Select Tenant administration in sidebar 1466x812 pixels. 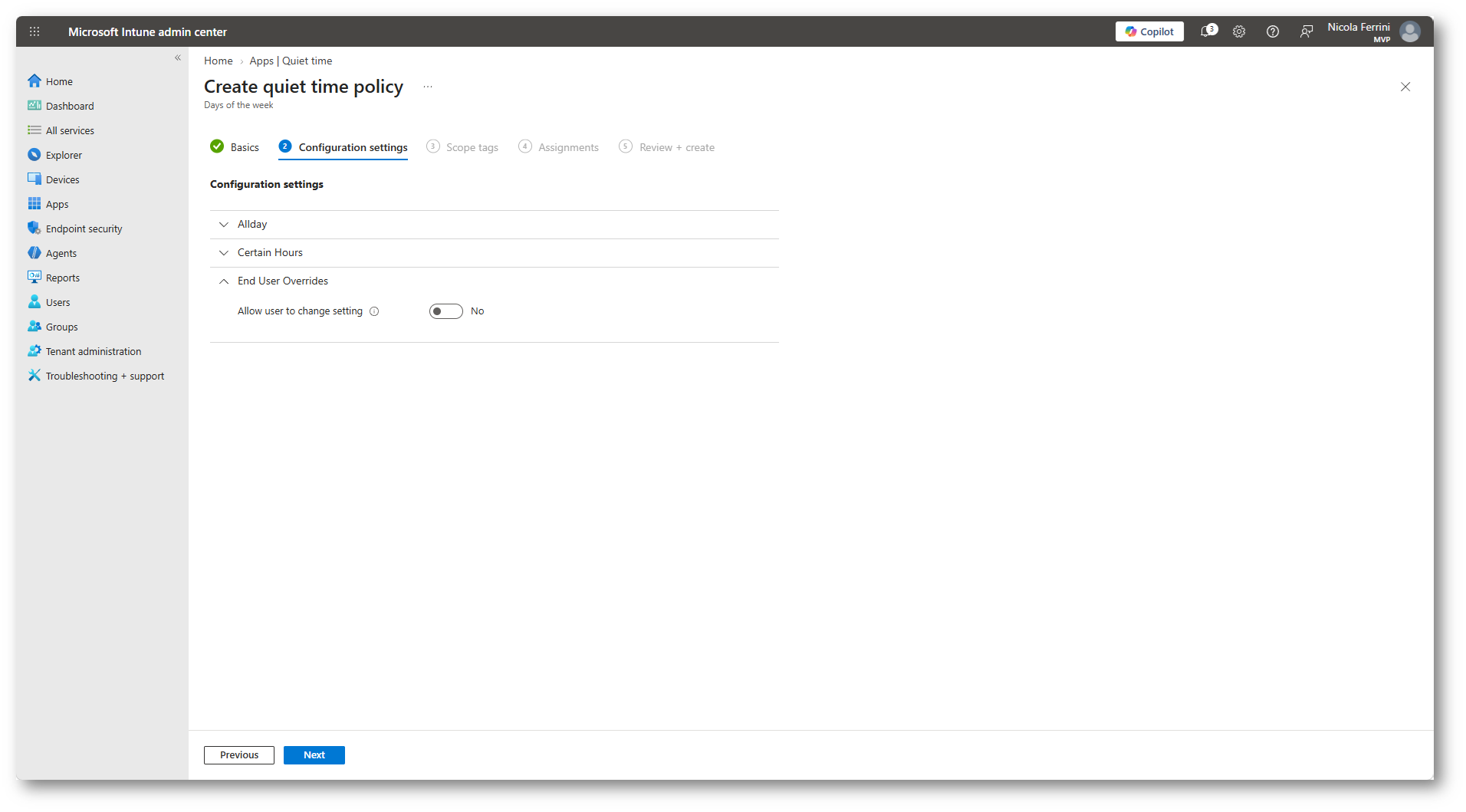[x=94, y=351]
